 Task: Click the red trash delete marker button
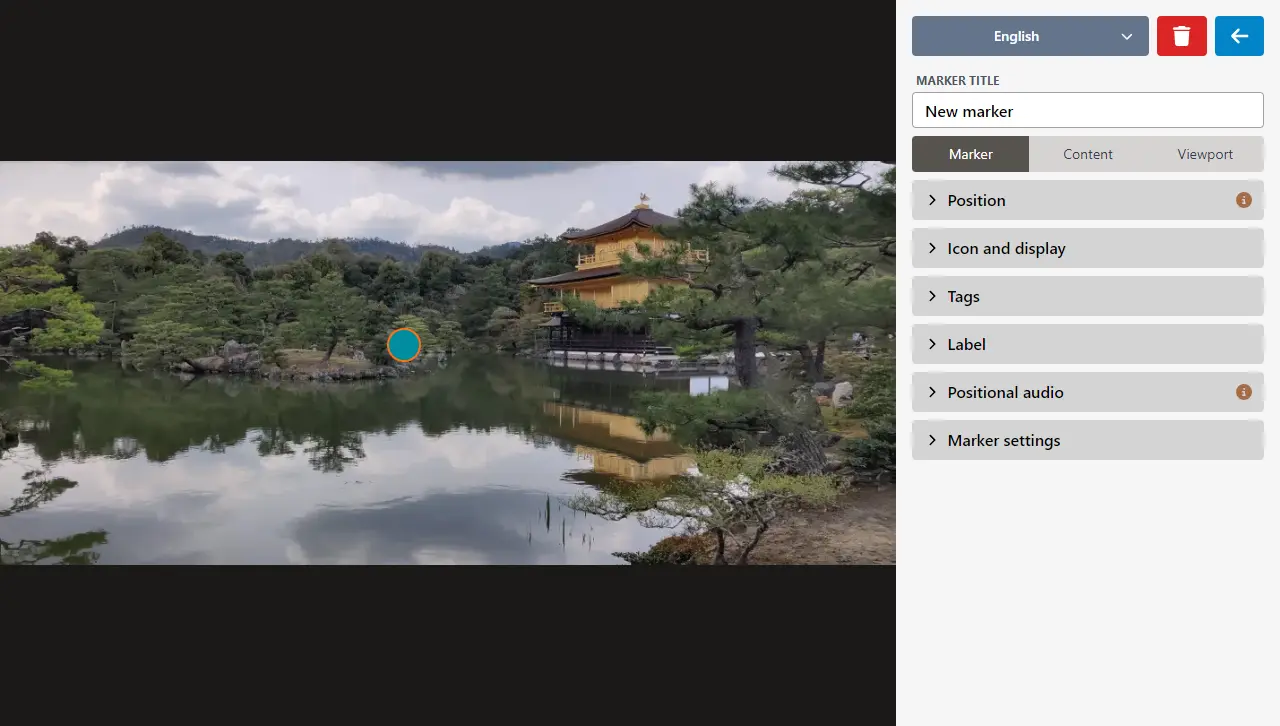(1181, 36)
